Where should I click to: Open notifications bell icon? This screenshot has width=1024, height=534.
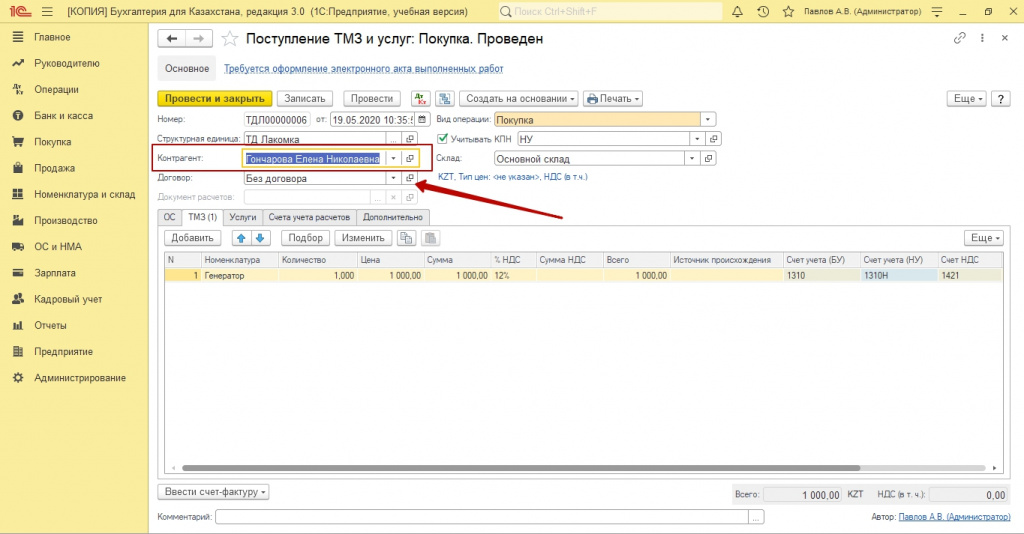737,12
